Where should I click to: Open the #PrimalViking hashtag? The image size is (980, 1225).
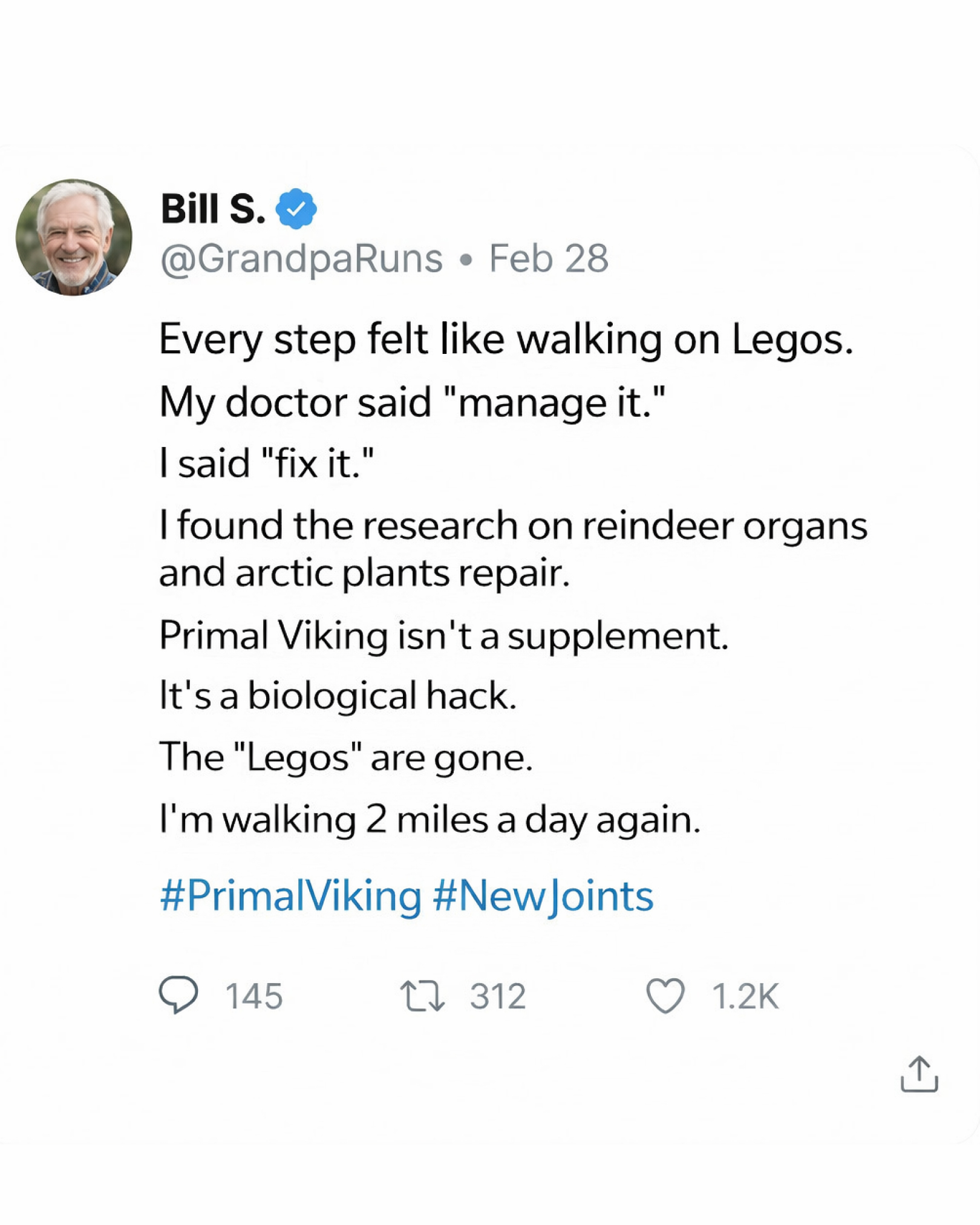290,895
